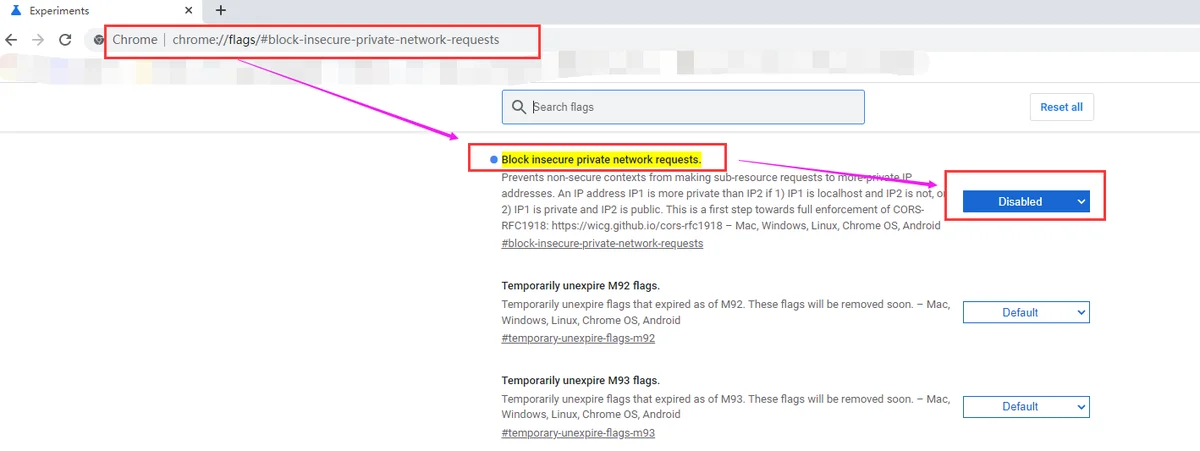
Task: Click the 'Chrome' label in address bar
Action: pos(134,40)
